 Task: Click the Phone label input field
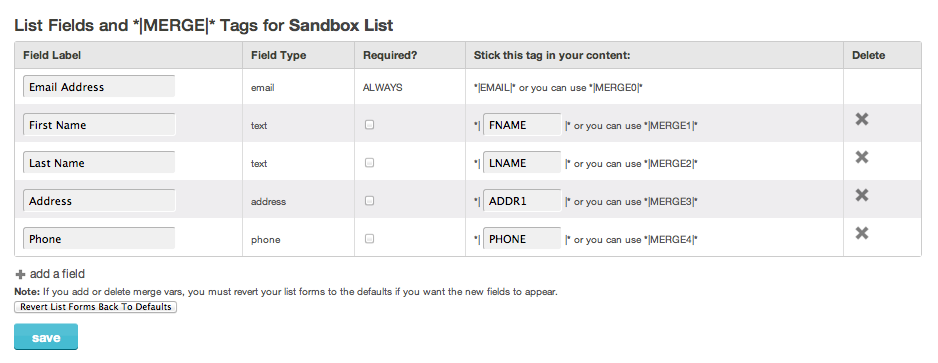[x=99, y=239]
